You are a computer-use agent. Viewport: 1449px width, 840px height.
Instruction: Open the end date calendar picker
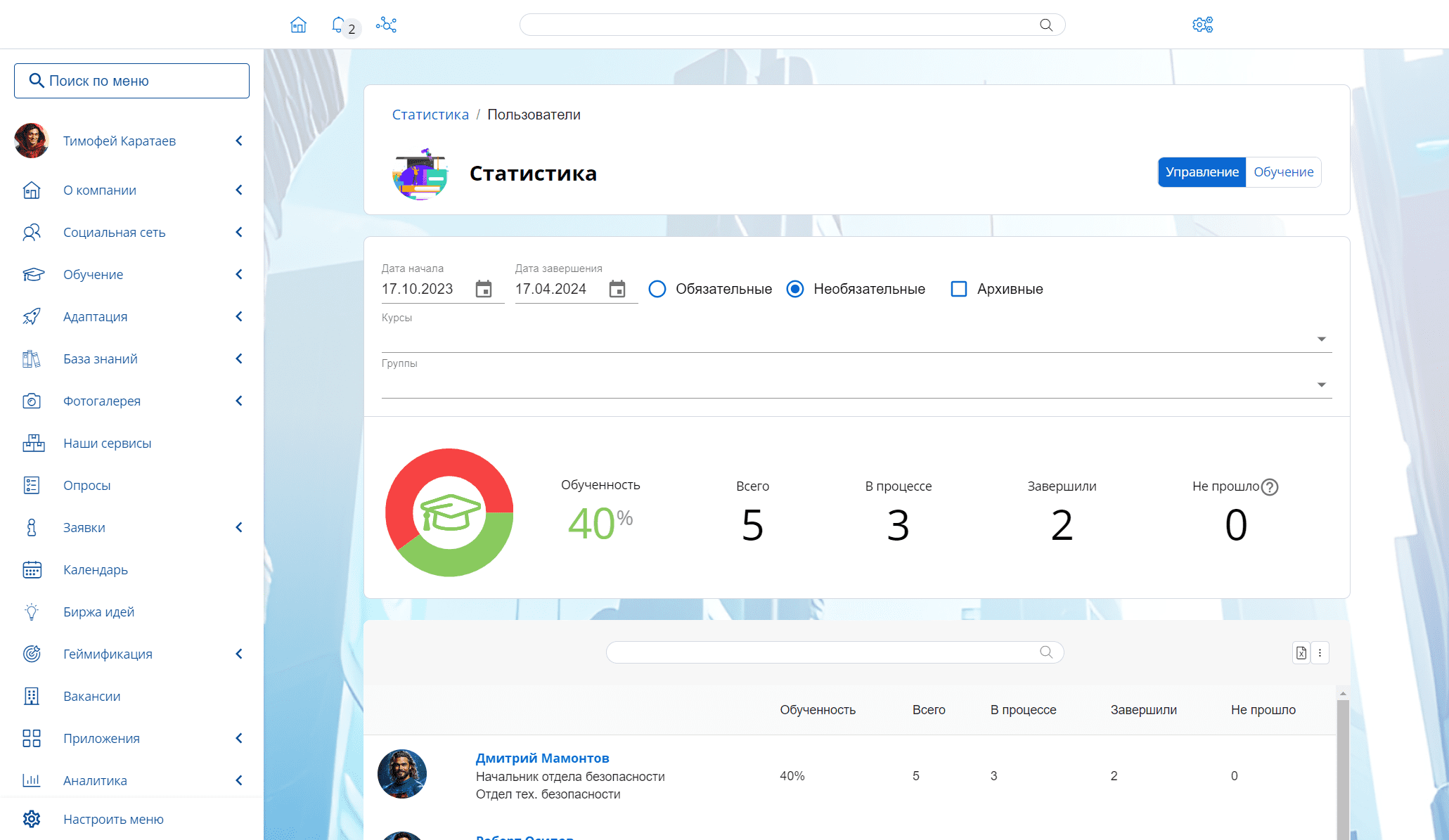pyautogui.click(x=617, y=289)
